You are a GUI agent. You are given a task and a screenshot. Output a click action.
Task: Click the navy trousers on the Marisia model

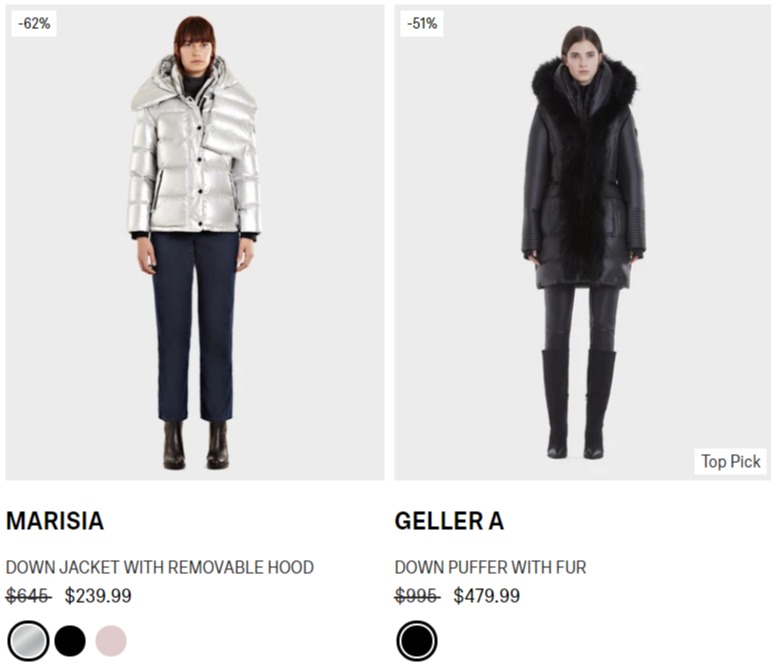coord(195,327)
